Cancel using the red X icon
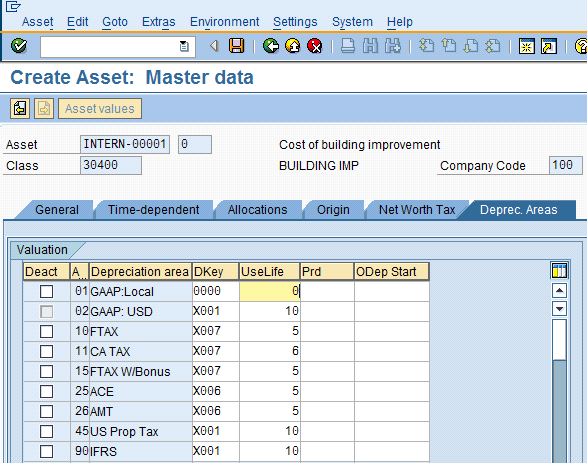 [315, 46]
